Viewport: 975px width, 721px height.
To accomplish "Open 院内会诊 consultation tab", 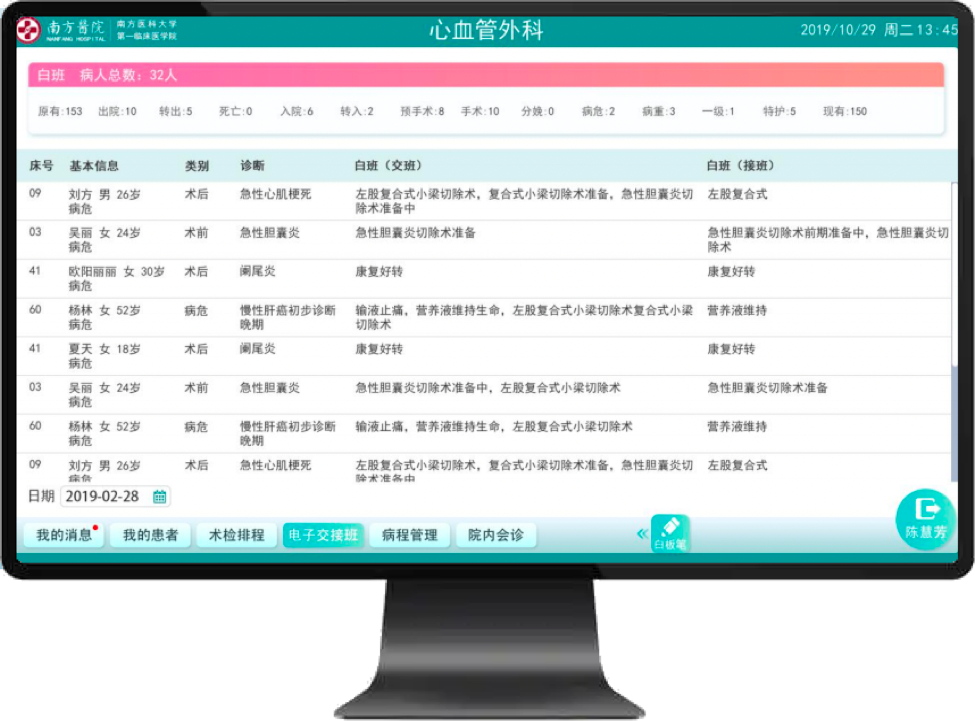I will 496,535.
